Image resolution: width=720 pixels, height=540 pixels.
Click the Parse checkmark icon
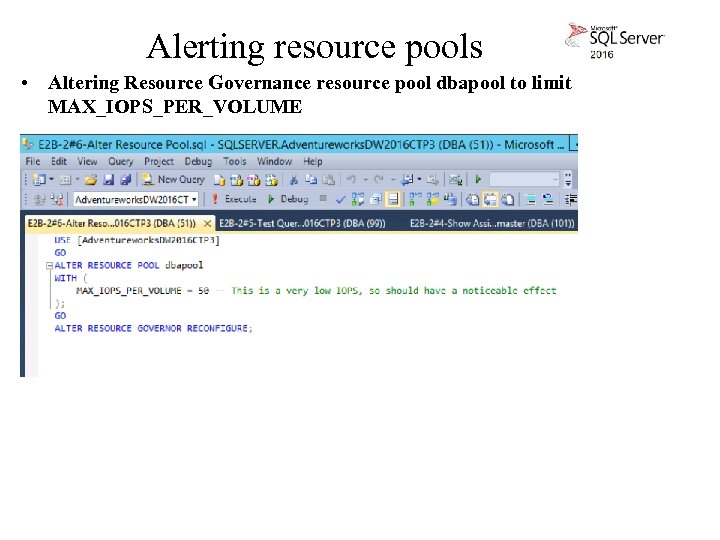tap(341, 199)
